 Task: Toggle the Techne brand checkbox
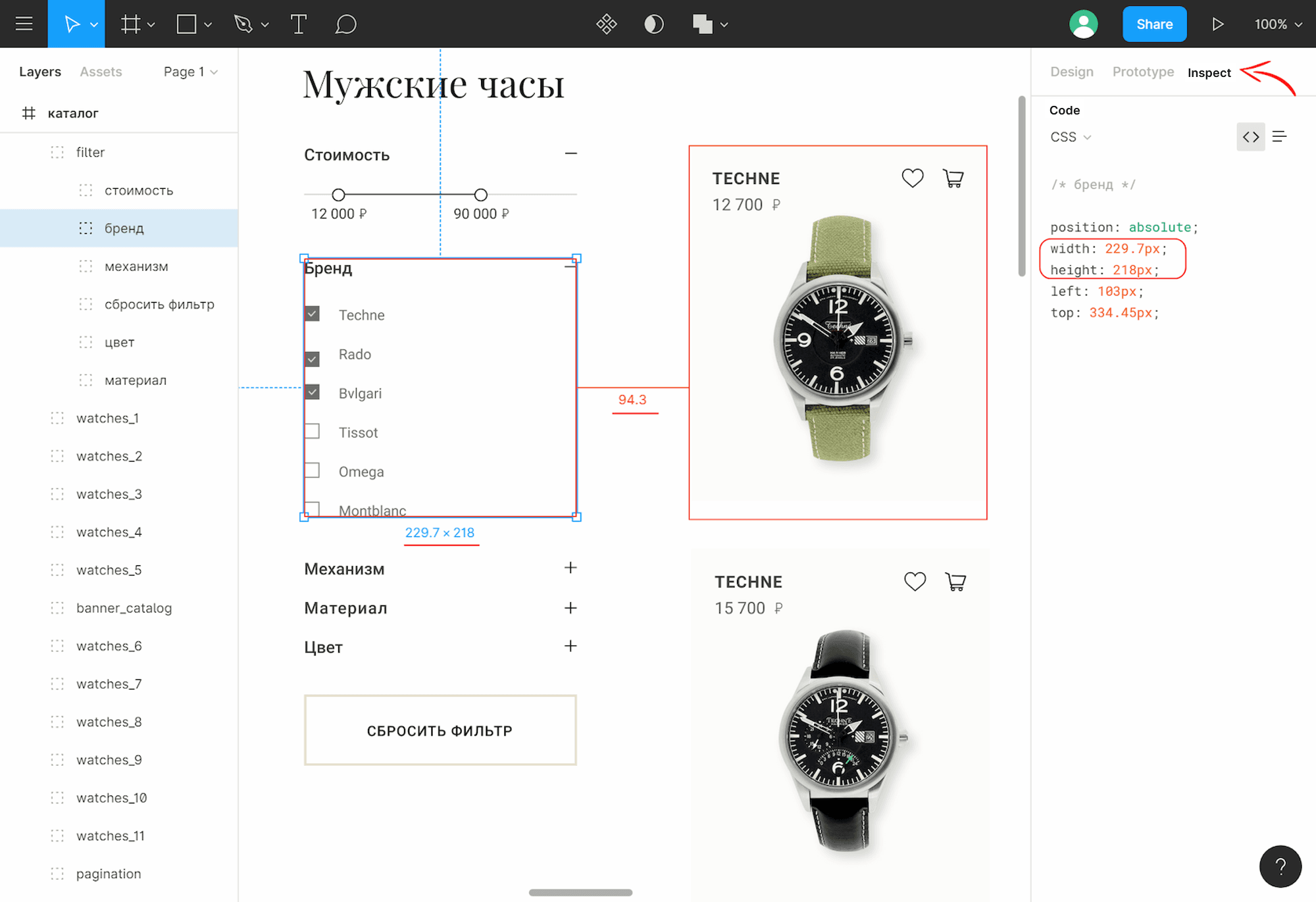(x=313, y=314)
